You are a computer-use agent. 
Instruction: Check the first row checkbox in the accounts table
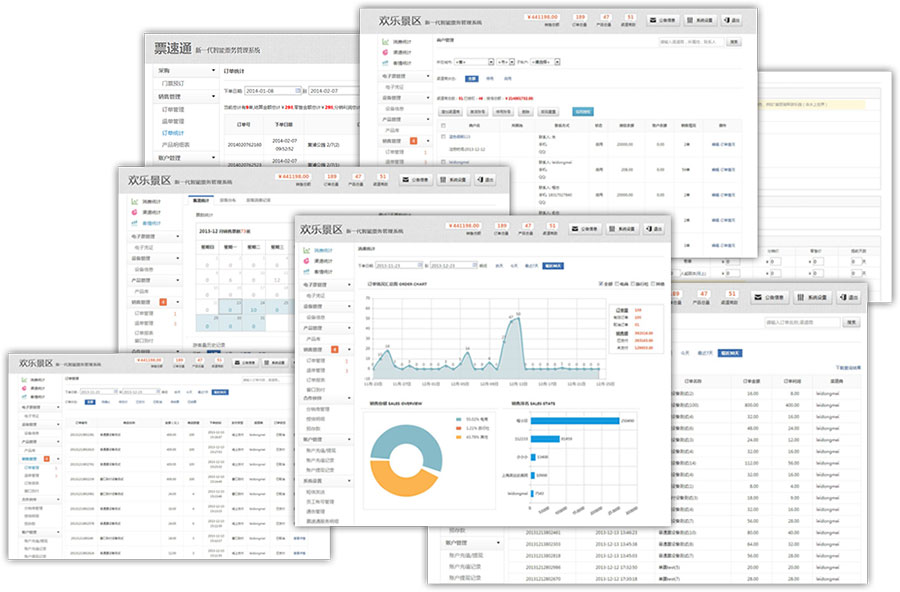443,137
